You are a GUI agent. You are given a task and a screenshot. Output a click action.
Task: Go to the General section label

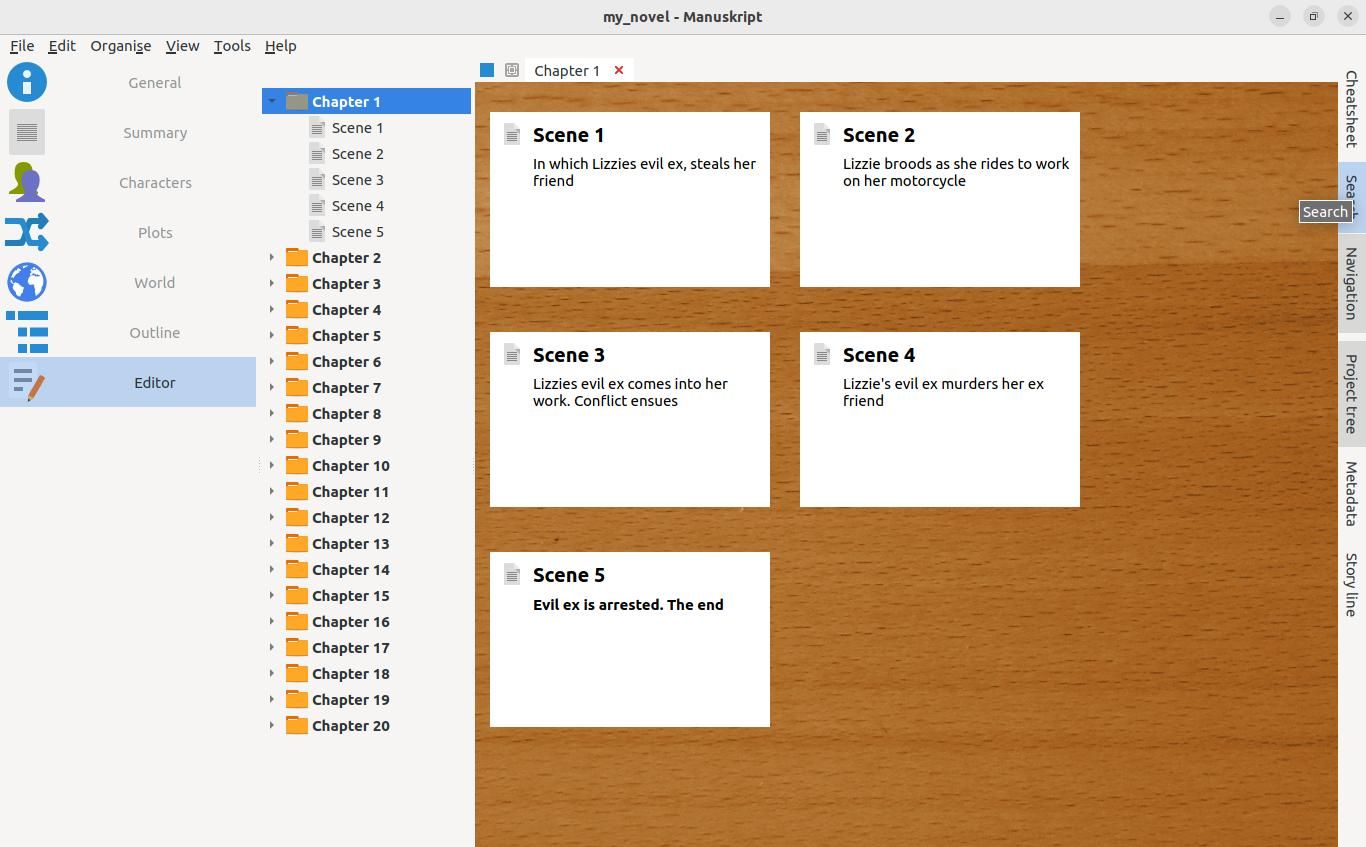point(155,82)
